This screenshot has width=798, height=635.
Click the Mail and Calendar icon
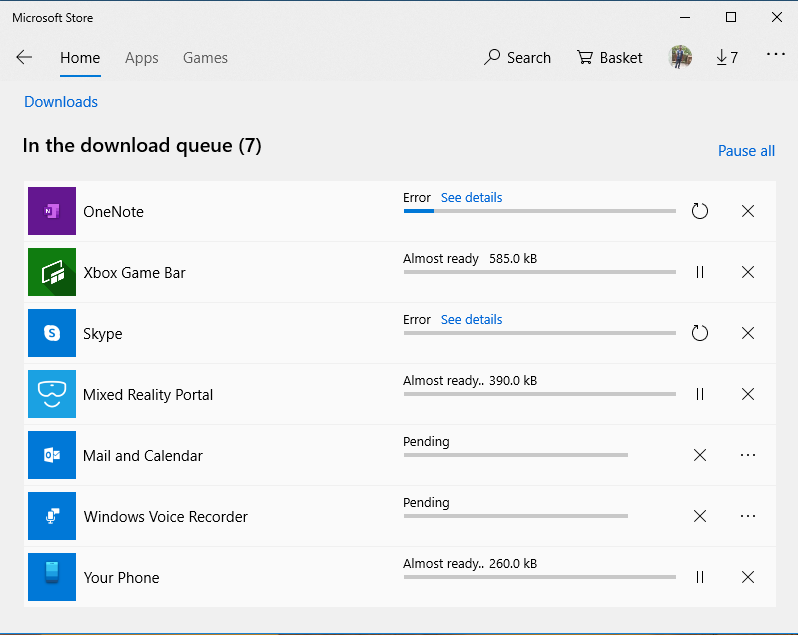click(52, 455)
